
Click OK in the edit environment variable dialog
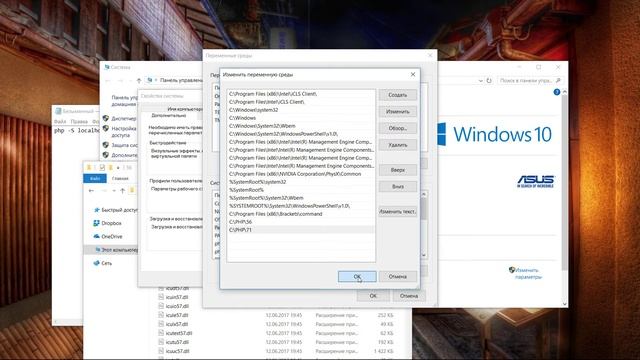coord(357,276)
